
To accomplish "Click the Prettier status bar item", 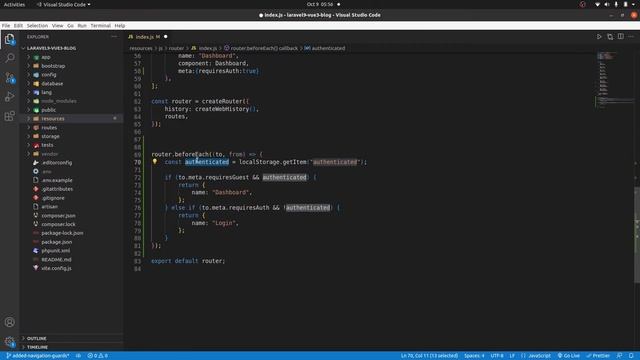I will 598,356.
